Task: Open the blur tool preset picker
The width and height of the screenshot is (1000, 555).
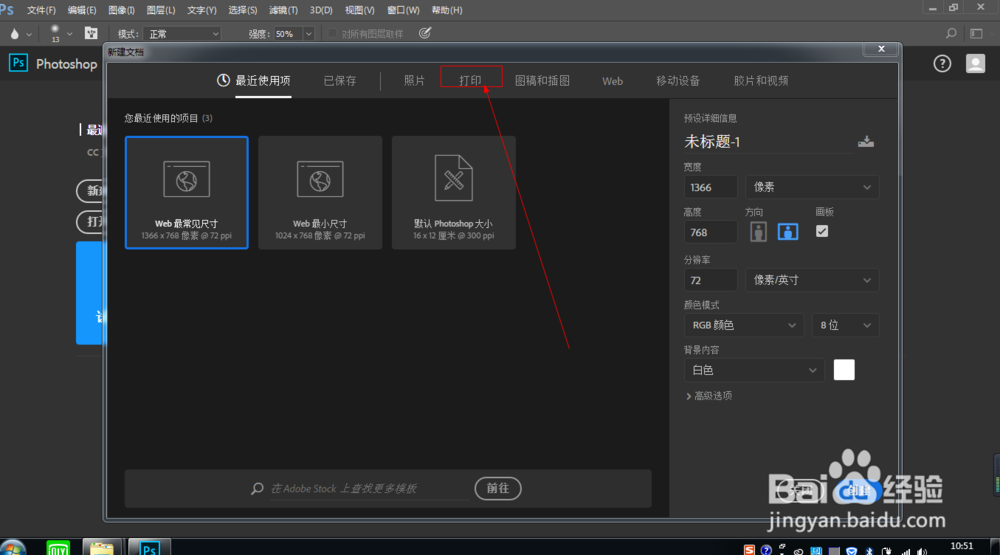Action: pos(20,34)
